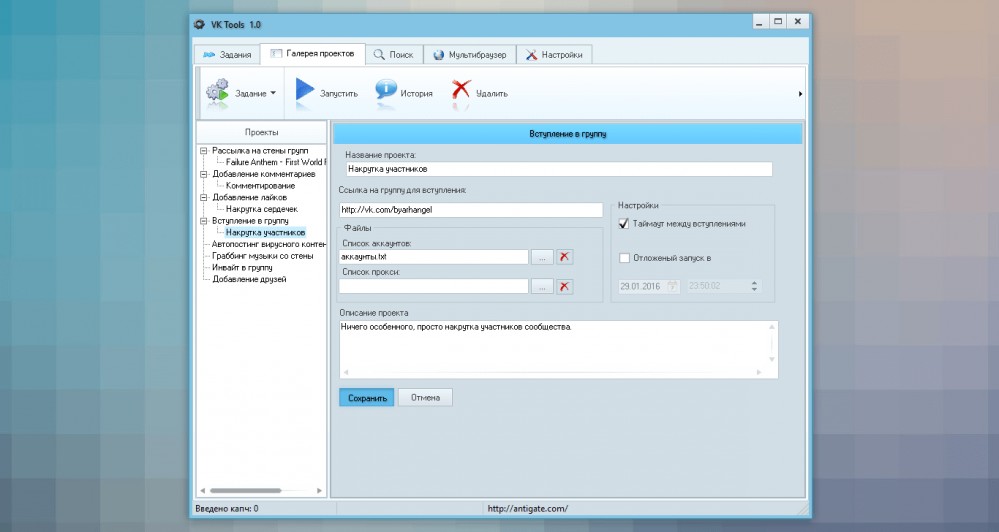Open the Задание gear toolbar icon

(x=217, y=93)
